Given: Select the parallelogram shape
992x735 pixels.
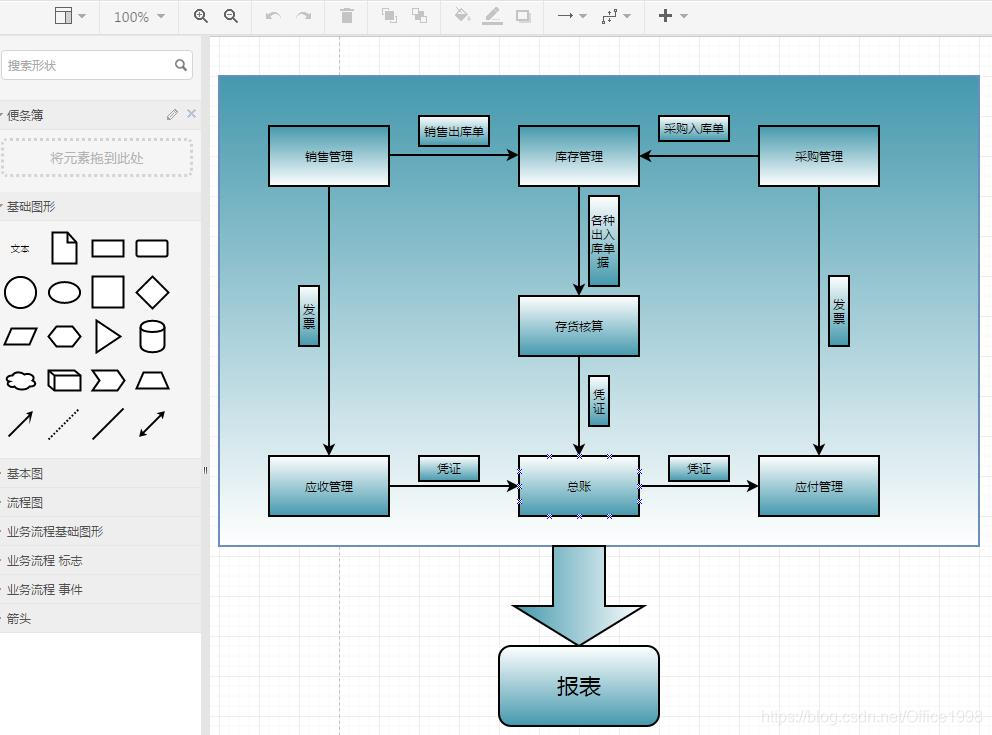Looking at the screenshot, I should [20, 337].
